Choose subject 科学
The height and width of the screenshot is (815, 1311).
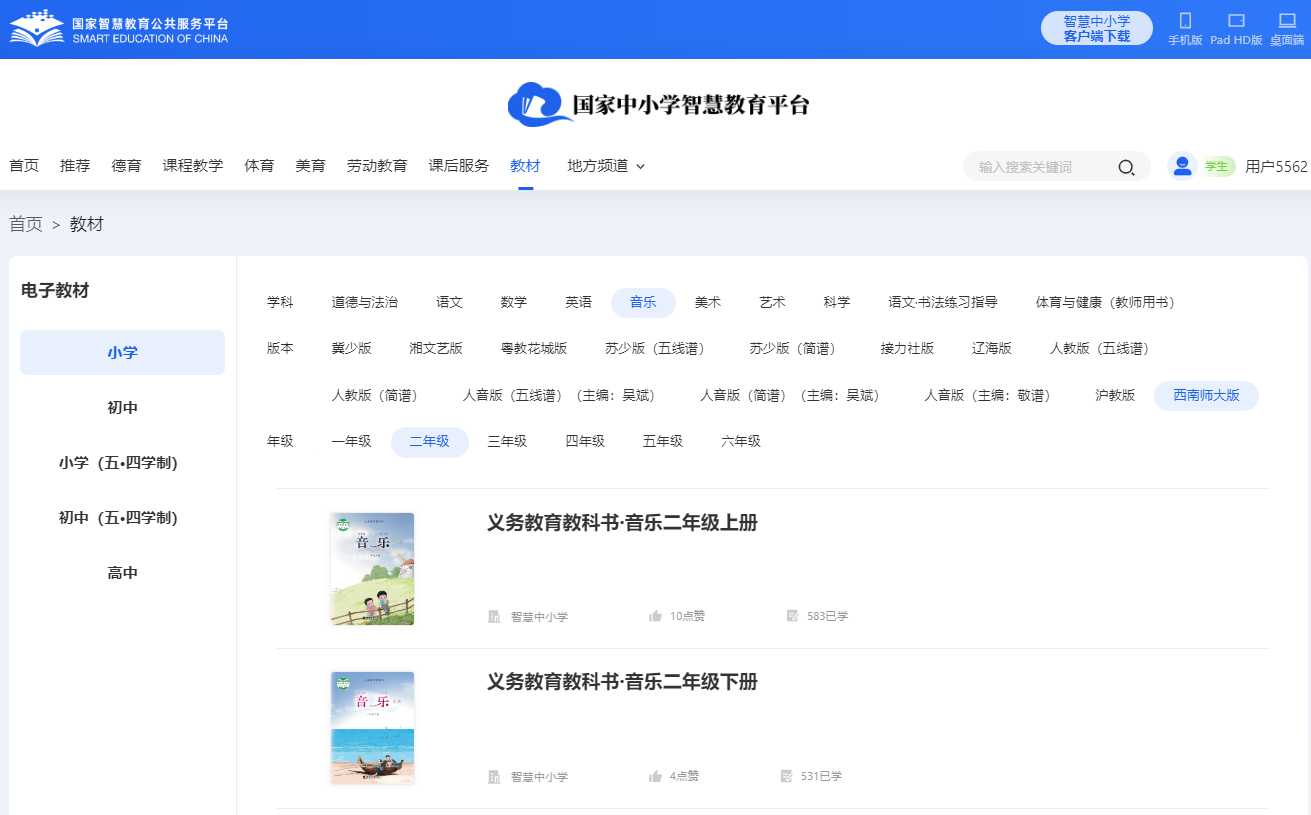tap(837, 302)
